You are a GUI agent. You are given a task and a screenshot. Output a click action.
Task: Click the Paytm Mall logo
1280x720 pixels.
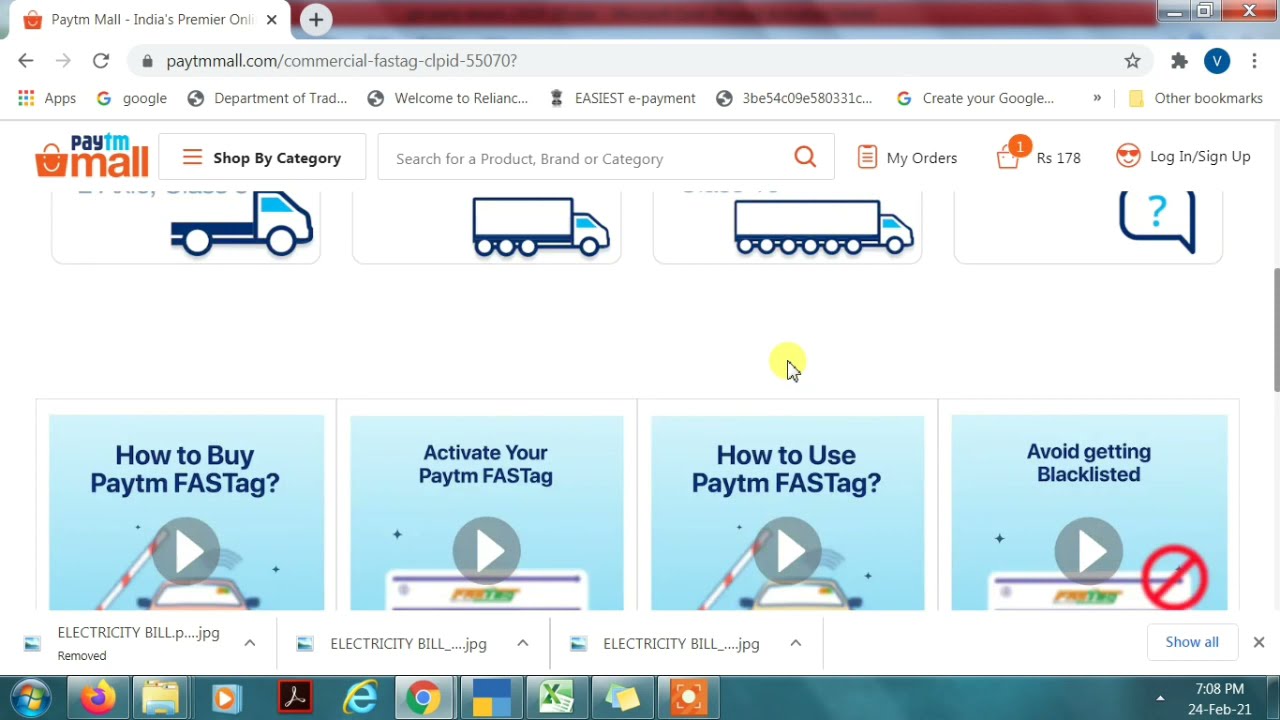92,157
